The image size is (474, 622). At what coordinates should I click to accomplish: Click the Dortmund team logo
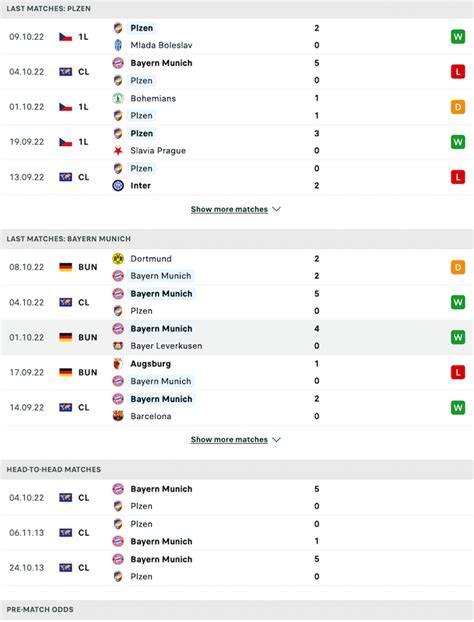tap(118, 259)
